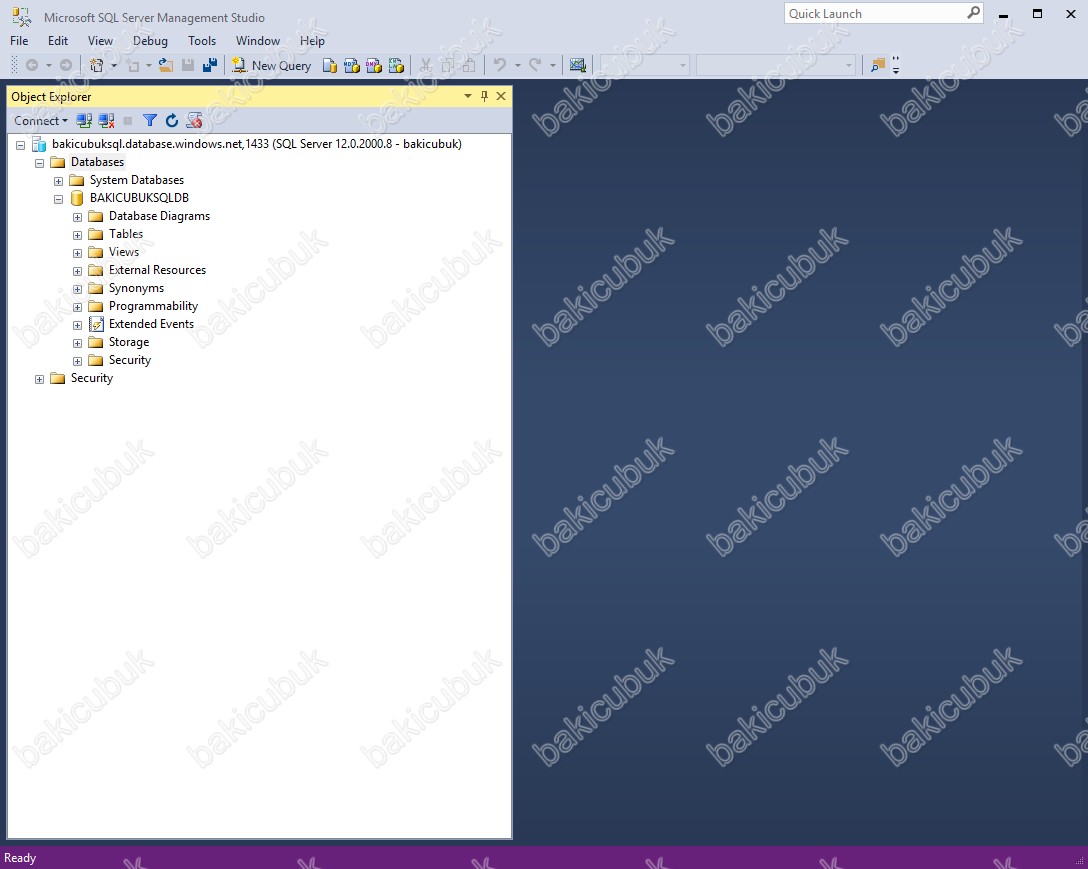Image resolution: width=1088 pixels, height=869 pixels.
Task: Expand the Tables folder
Action: click(x=78, y=235)
